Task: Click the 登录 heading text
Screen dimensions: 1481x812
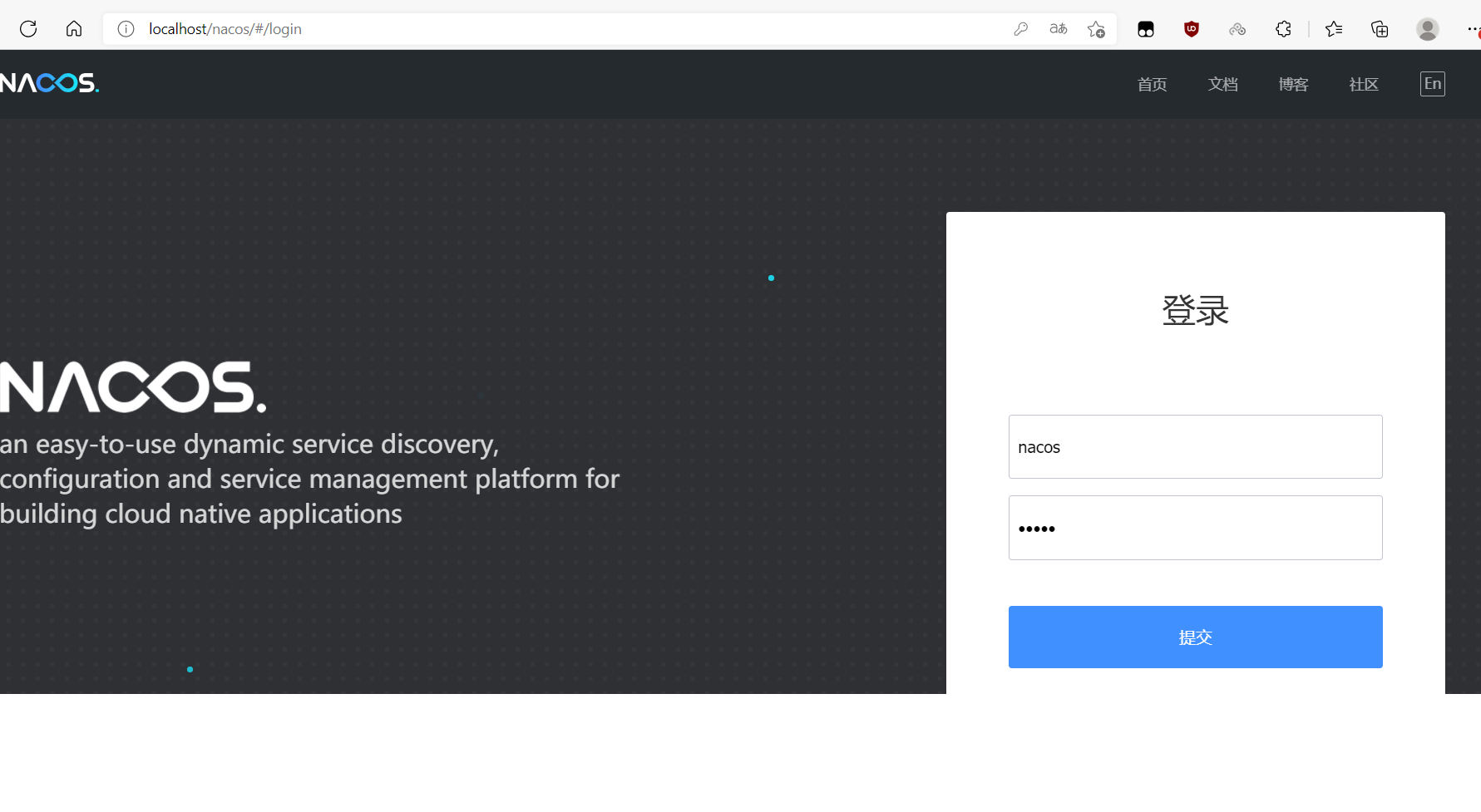Action: point(1195,311)
